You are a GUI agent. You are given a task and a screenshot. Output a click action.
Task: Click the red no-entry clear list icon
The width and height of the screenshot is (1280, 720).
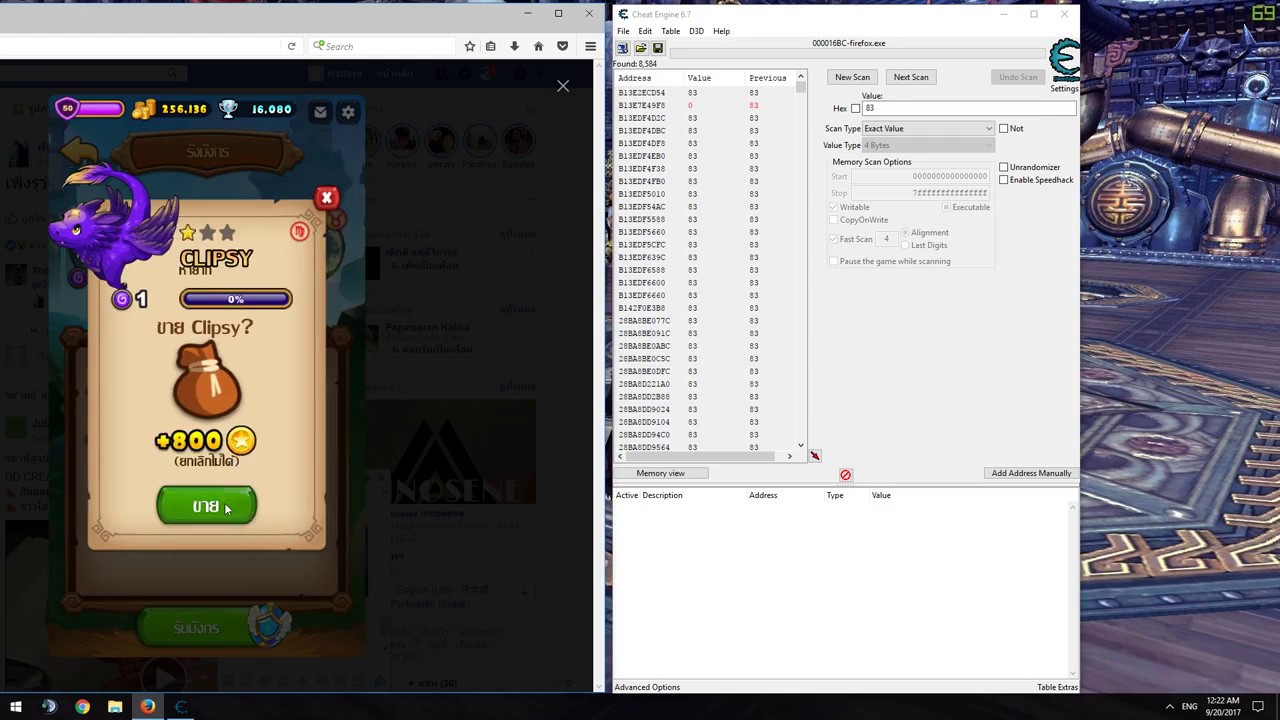(845, 475)
